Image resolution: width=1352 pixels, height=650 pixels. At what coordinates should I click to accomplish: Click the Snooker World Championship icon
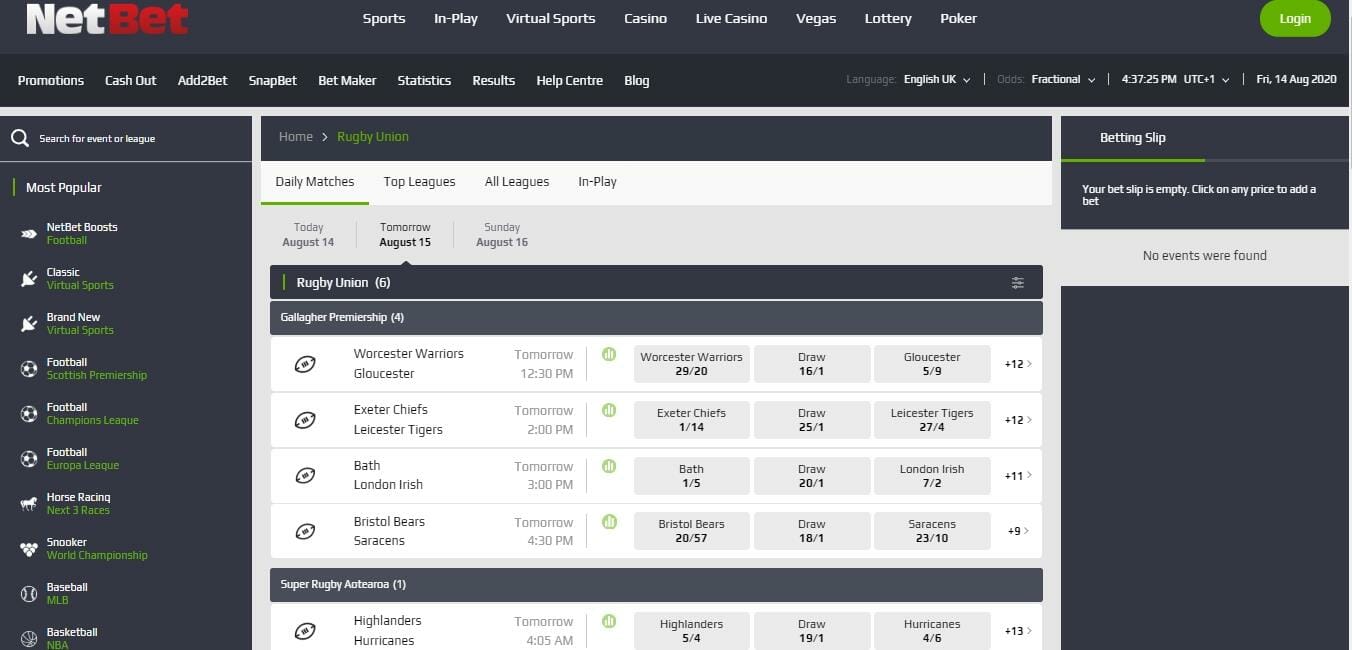[x=29, y=549]
